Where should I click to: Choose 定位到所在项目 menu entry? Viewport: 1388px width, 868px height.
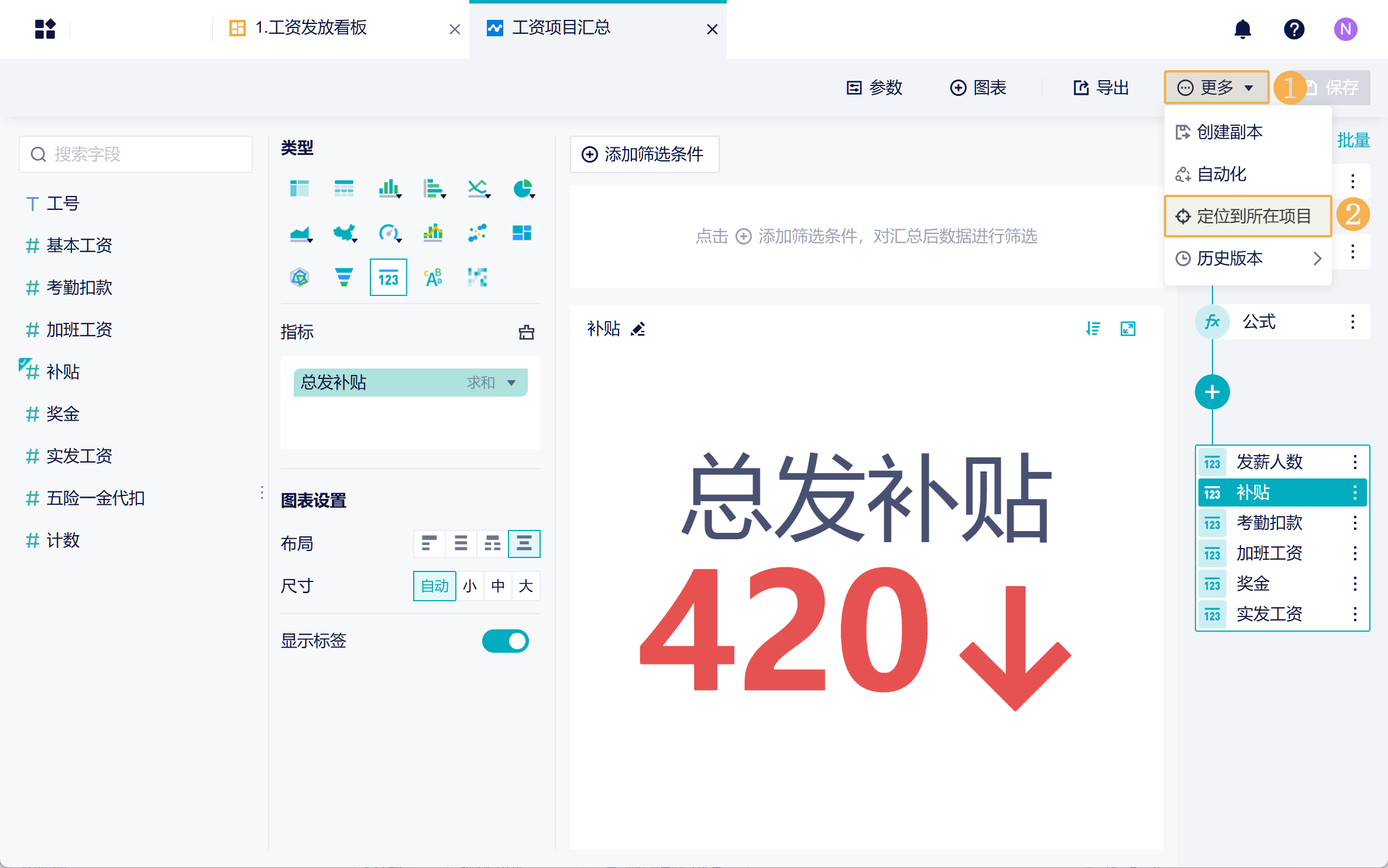click(1248, 216)
